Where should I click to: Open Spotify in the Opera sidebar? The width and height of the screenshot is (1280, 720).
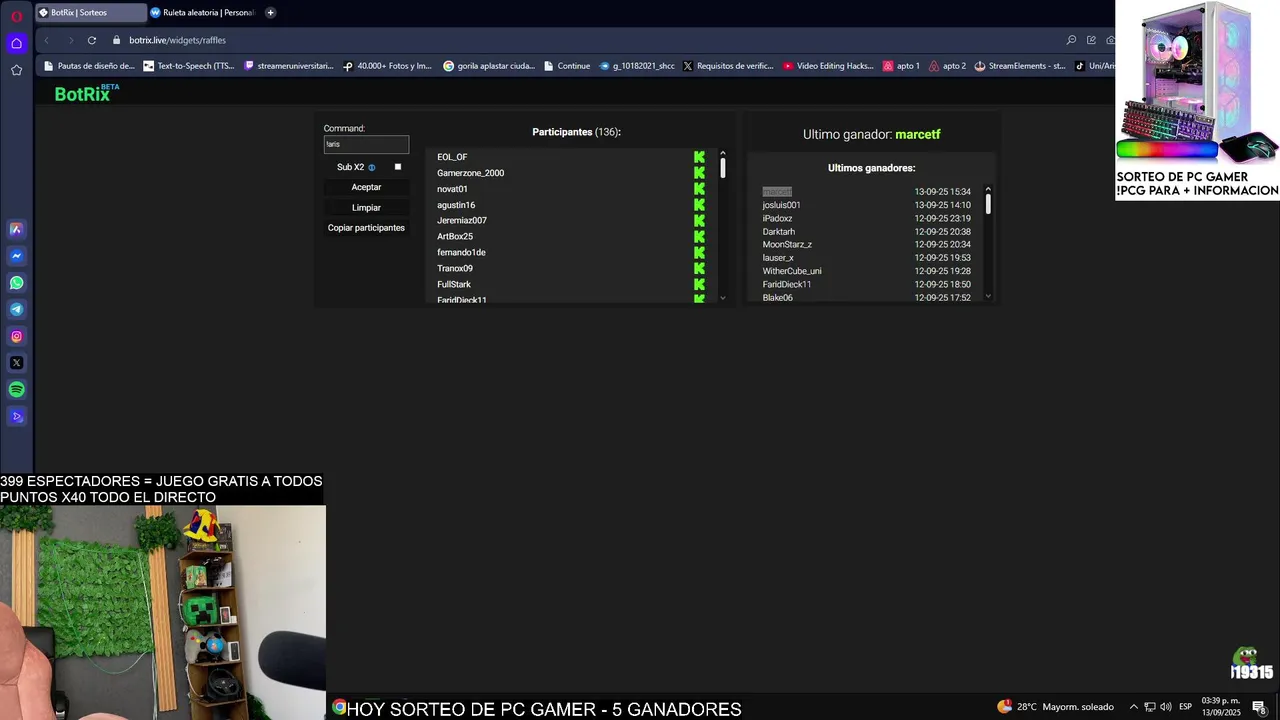(x=16, y=390)
